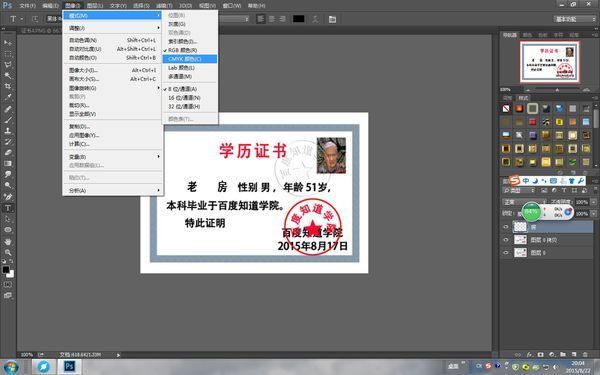Screen dimensions: 600x375
Task: Open the character panel icon in options bar
Action: click(x=332, y=19)
